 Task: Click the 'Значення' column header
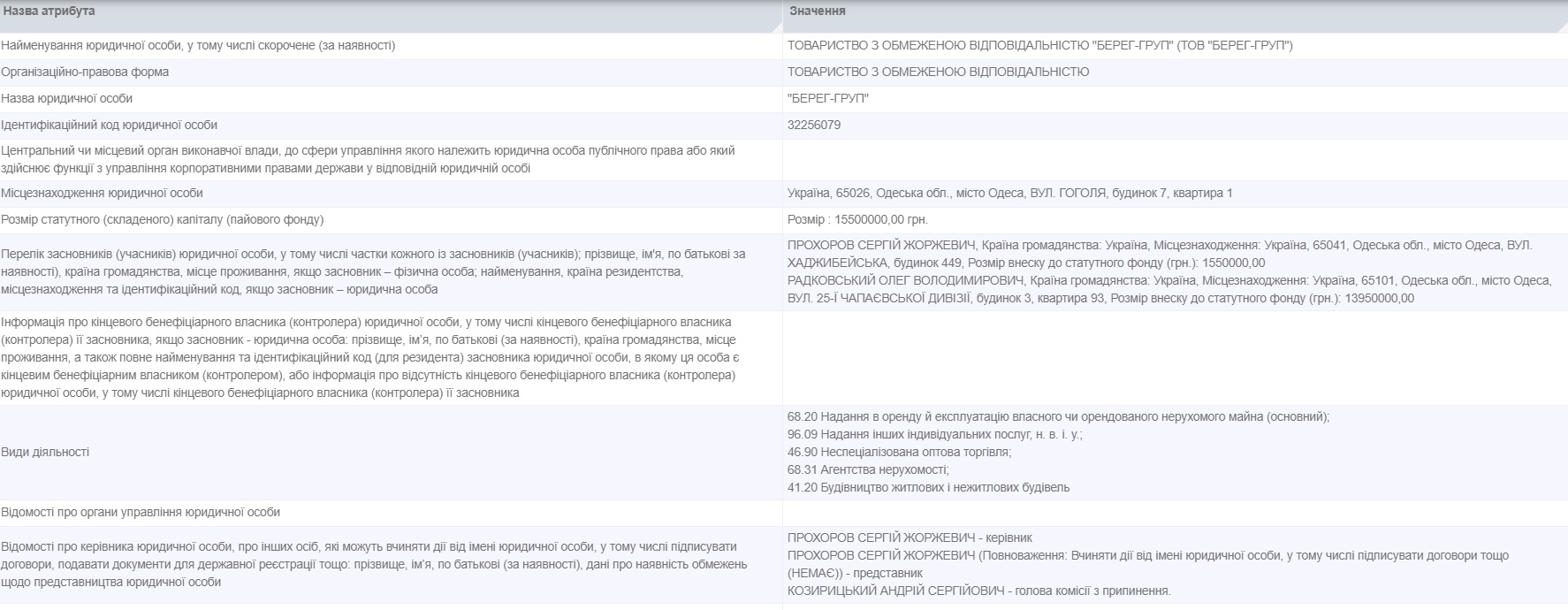pyautogui.click(x=818, y=11)
